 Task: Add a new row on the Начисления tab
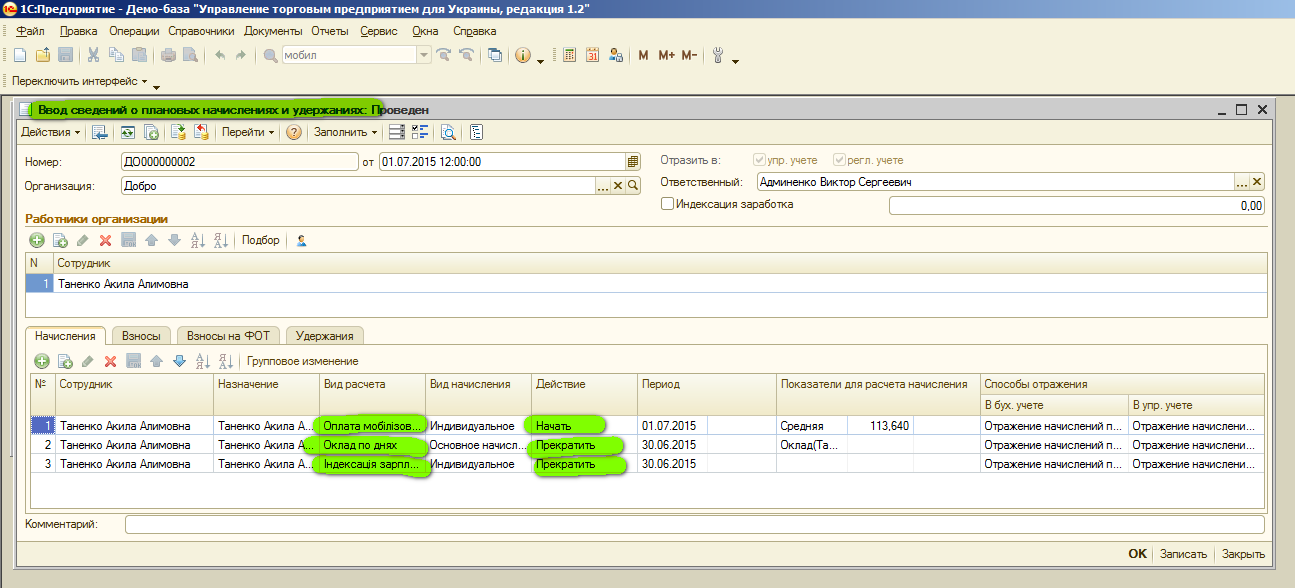(42, 361)
